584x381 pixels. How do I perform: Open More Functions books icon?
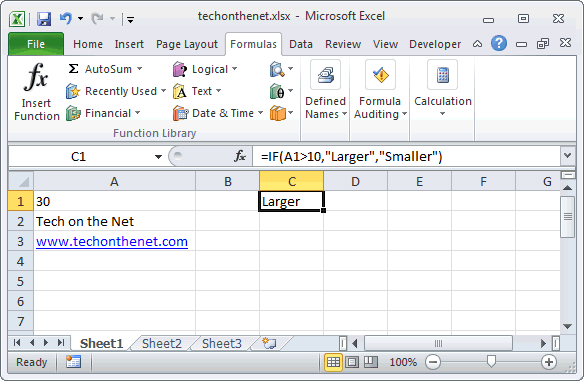(281, 113)
